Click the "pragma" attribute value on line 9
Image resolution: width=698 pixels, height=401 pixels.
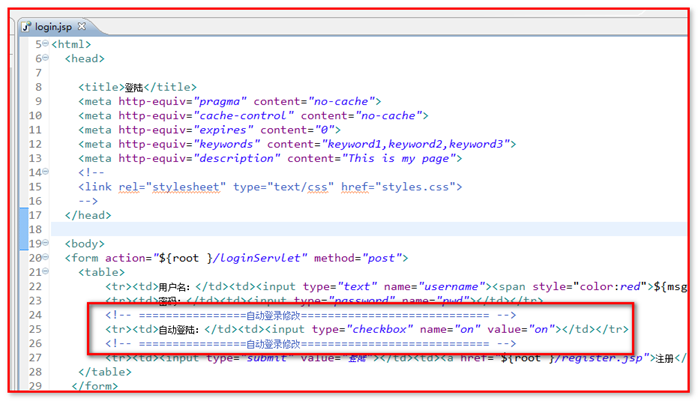coord(220,101)
